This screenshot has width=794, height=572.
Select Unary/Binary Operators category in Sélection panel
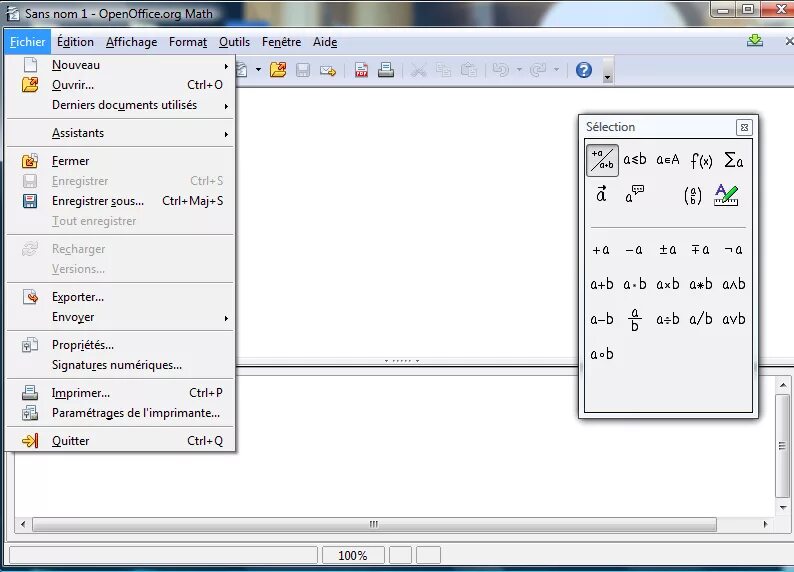[602, 160]
